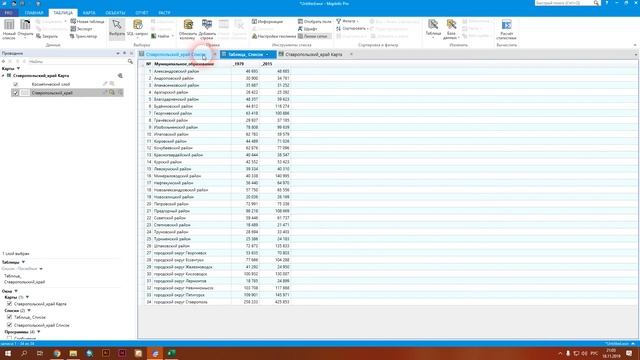Open Hotlink settings (Настройки геолинка)
This screenshot has height=360, width=640.
click(273, 36)
